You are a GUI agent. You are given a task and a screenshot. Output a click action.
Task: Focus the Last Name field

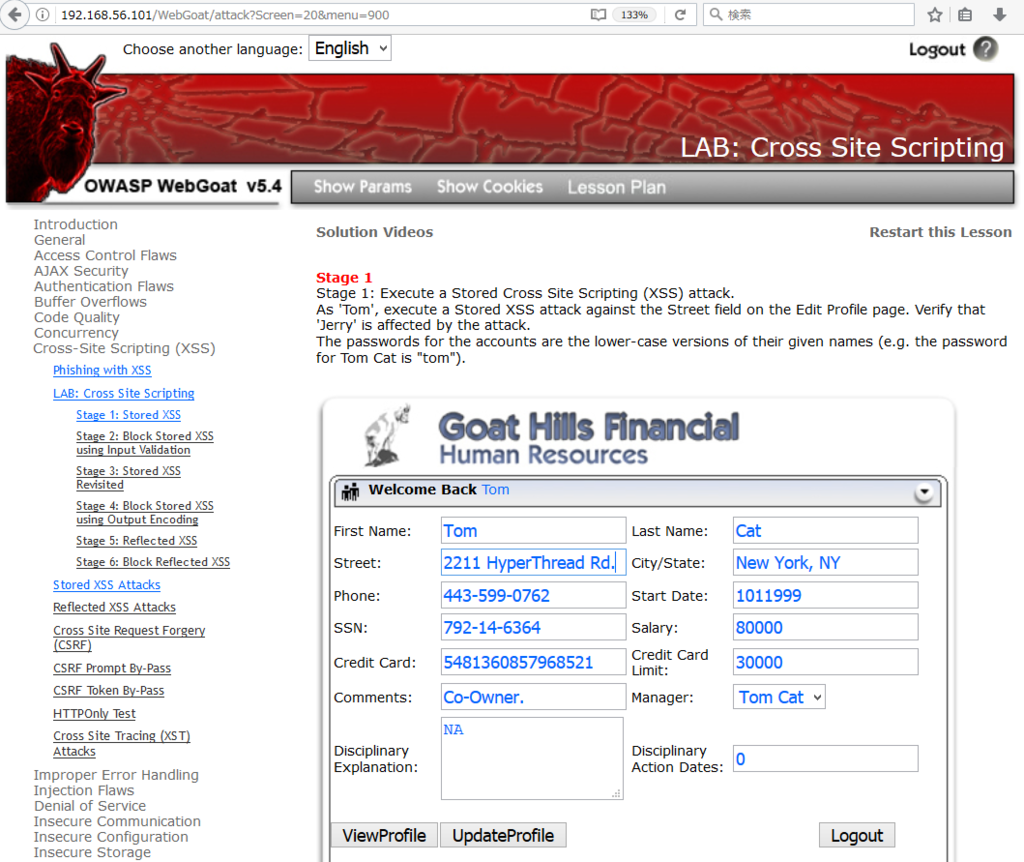[x=825, y=531]
